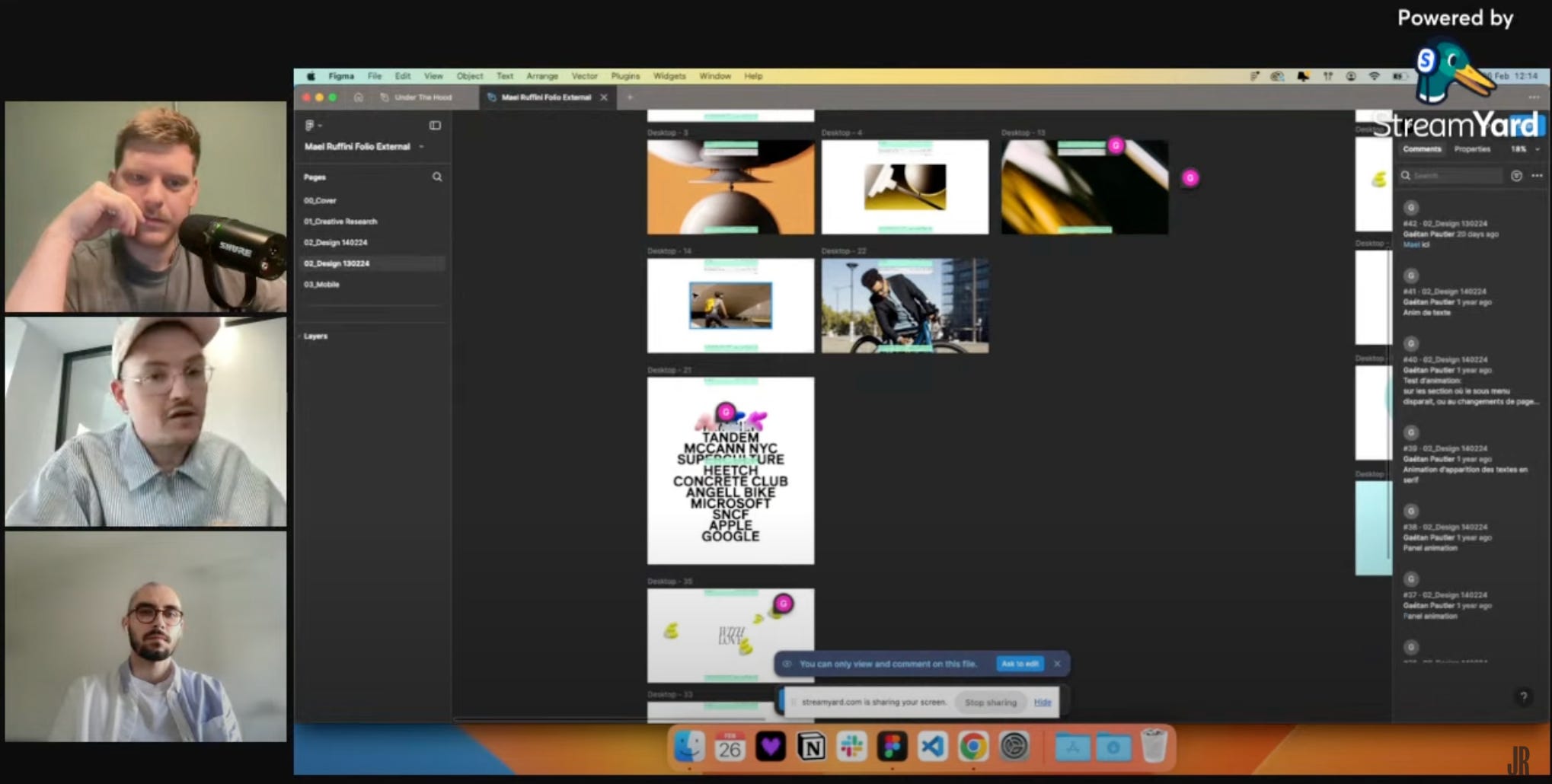Click the Hide link on sharing bar
The height and width of the screenshot is (784, 1552).
click(1043, 703)
